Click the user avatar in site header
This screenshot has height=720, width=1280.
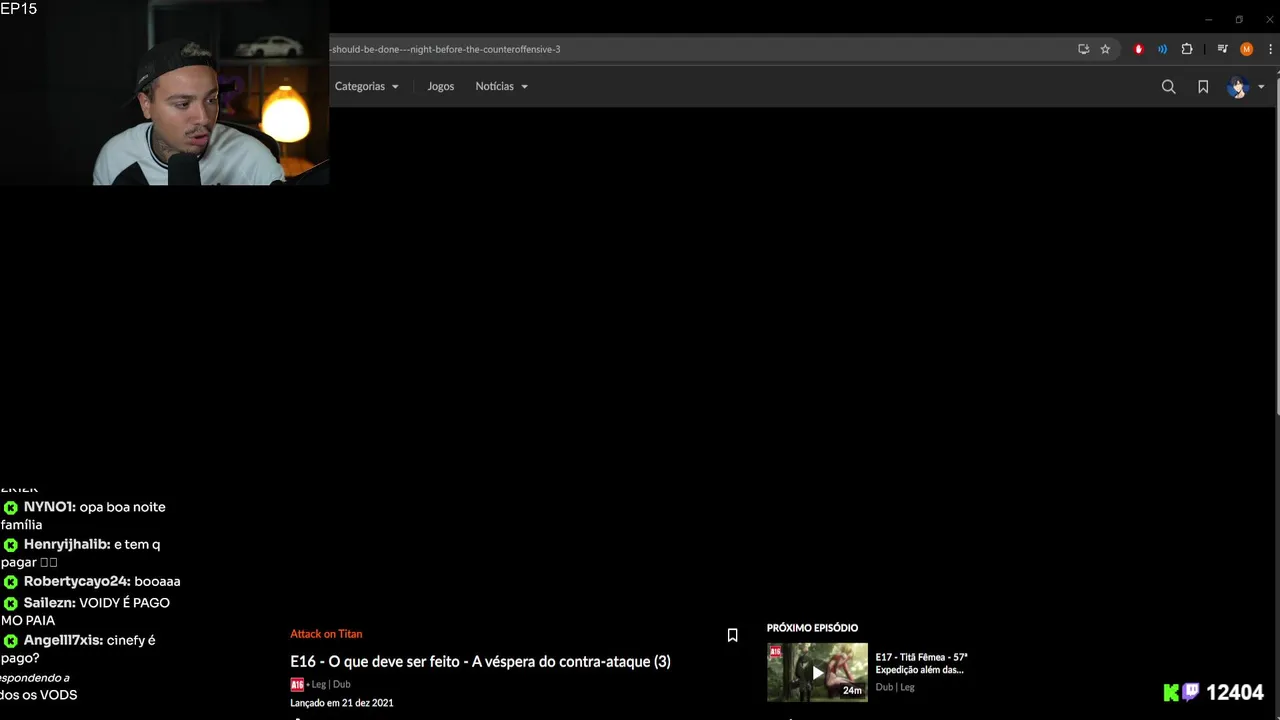tap(1238, 87)
